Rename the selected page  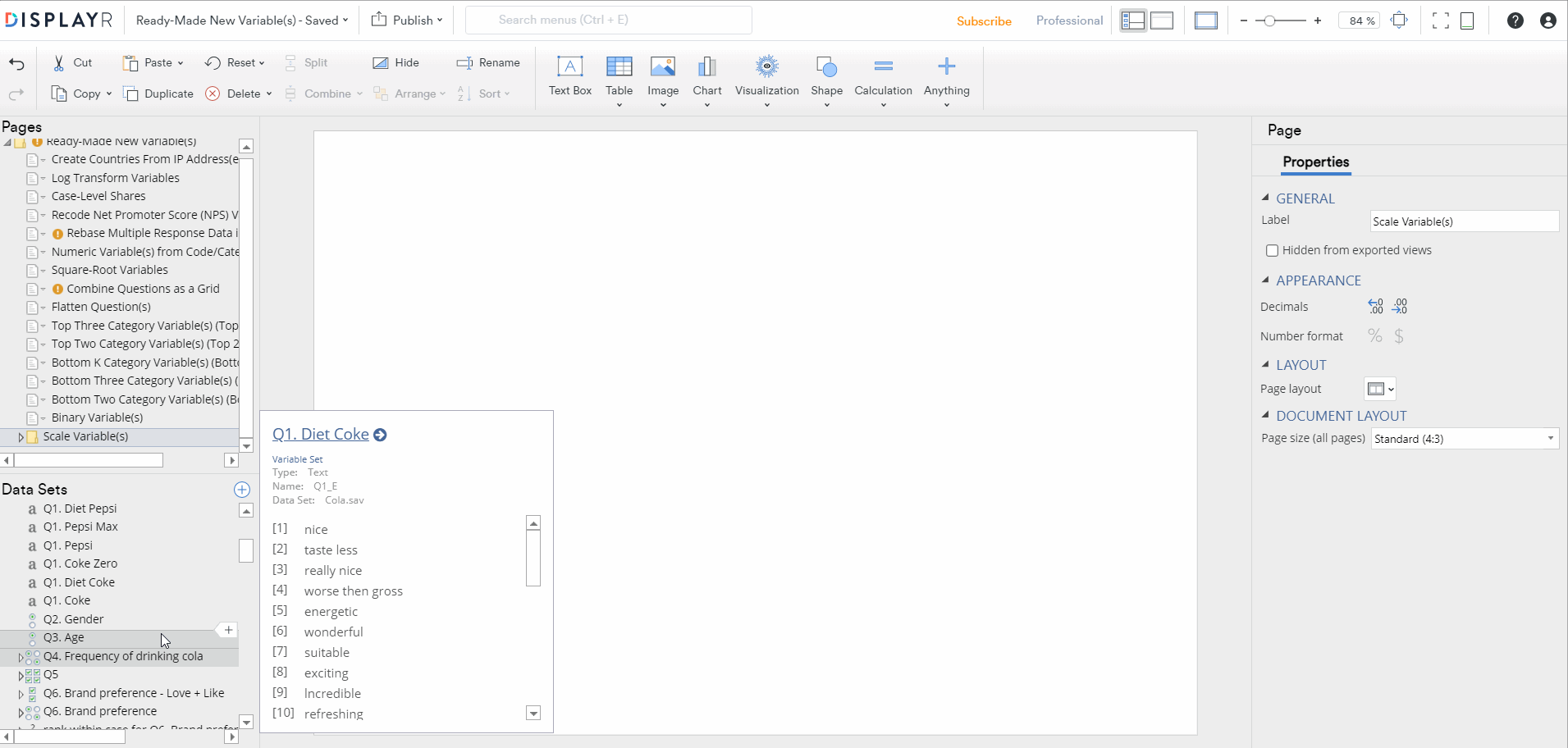pyautogui.click(x=488, y=62)
